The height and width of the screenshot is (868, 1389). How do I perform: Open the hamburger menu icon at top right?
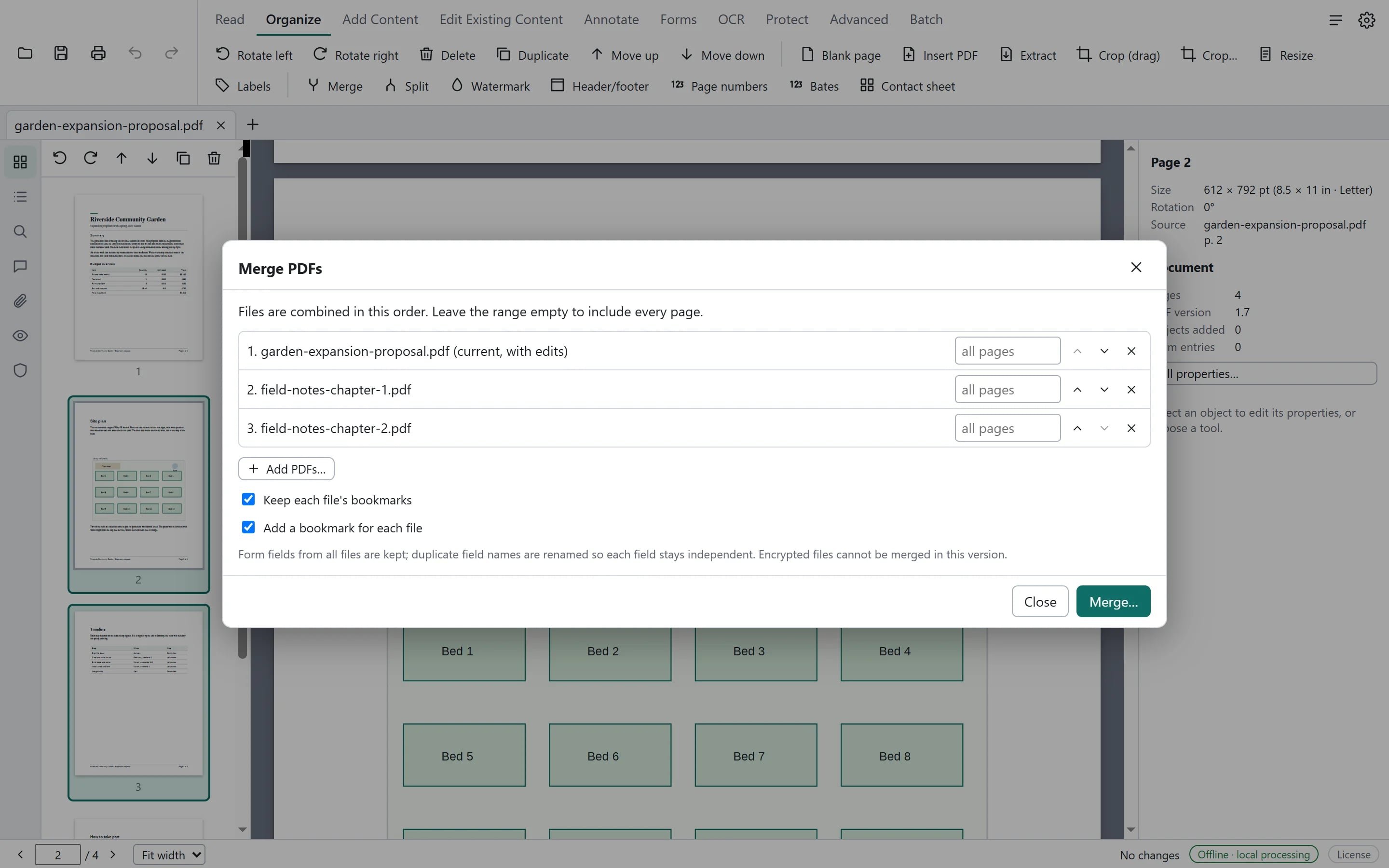1335,20
